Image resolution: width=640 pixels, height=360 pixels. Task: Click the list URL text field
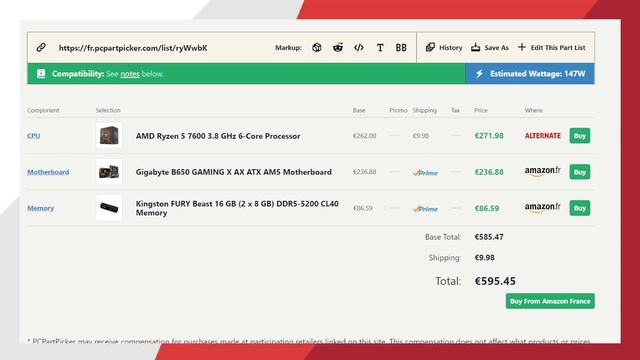tap(133, 48)
